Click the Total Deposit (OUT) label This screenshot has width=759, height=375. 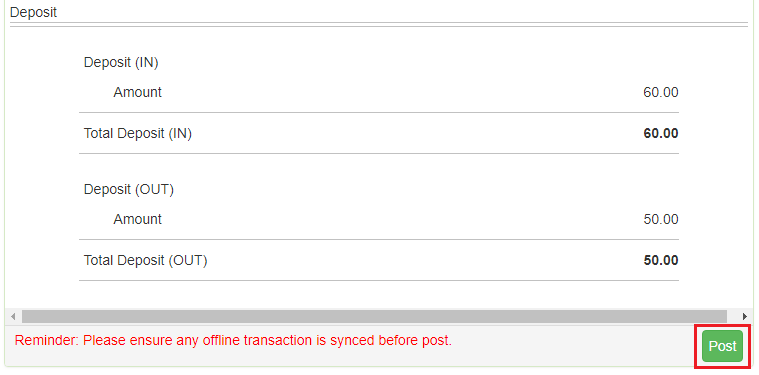coord(145,261)
